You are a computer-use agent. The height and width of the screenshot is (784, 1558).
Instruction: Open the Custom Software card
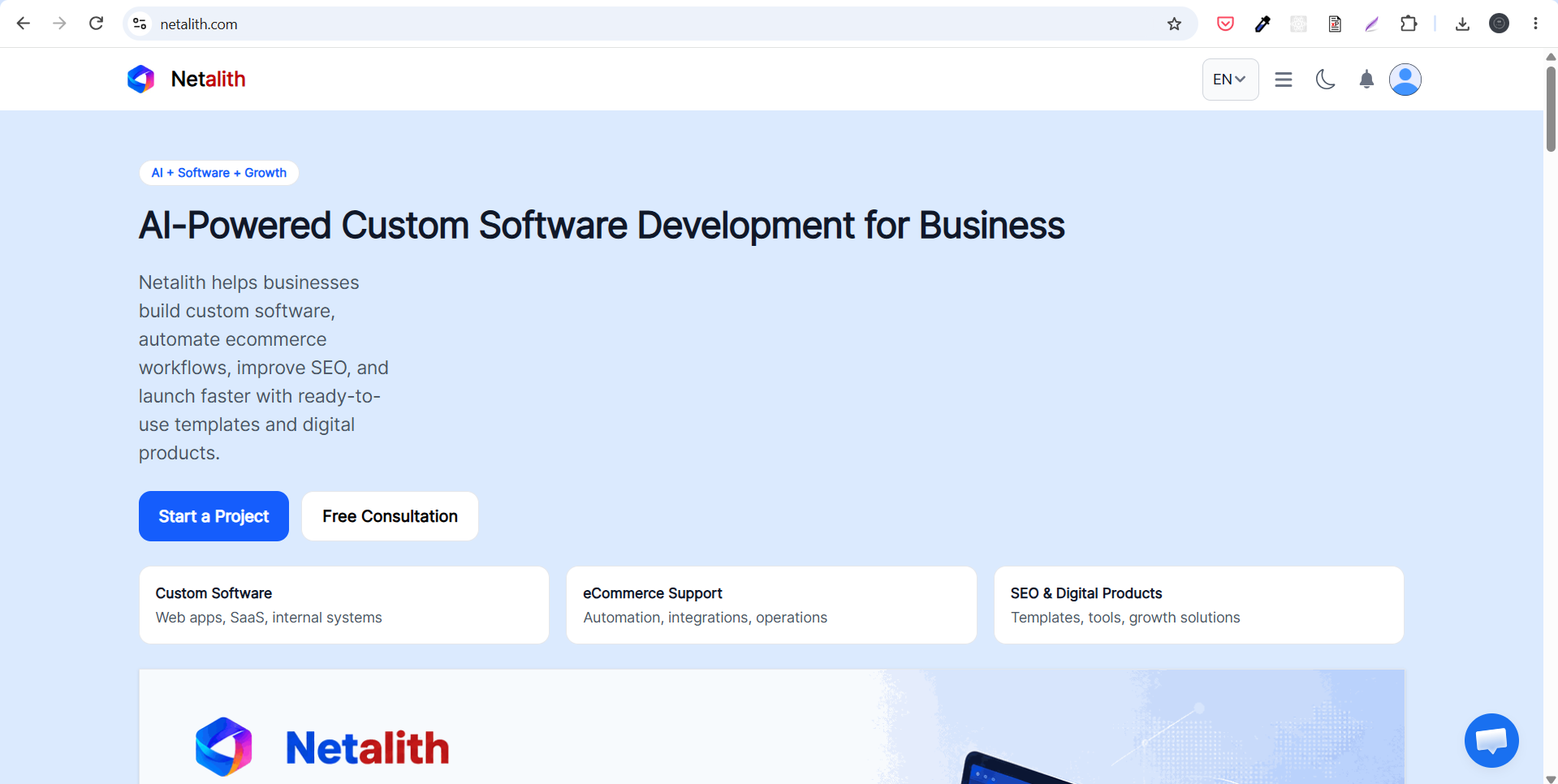pos(344,605)
